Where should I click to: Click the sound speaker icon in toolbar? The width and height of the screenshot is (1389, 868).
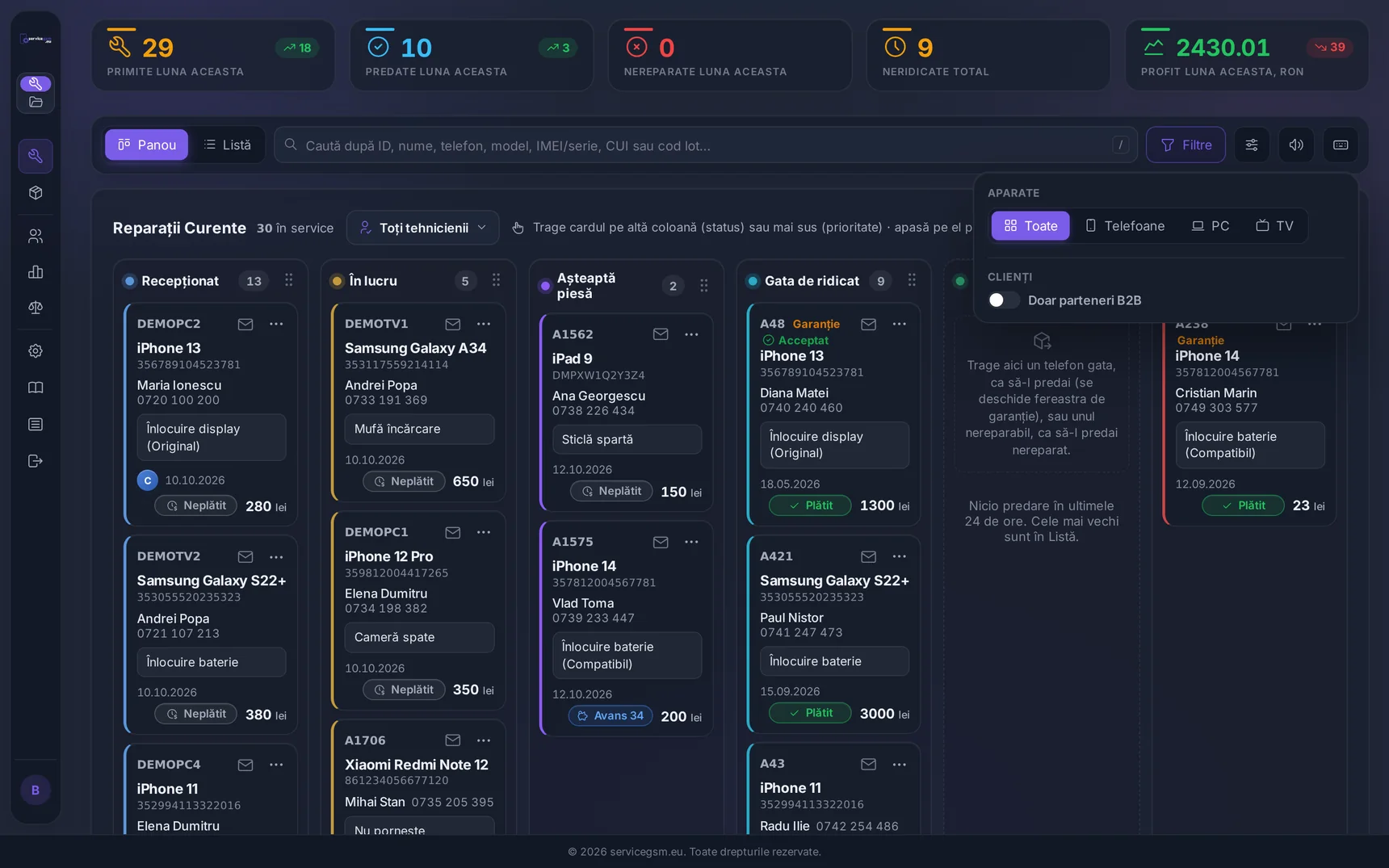[x=1296, y=145]
